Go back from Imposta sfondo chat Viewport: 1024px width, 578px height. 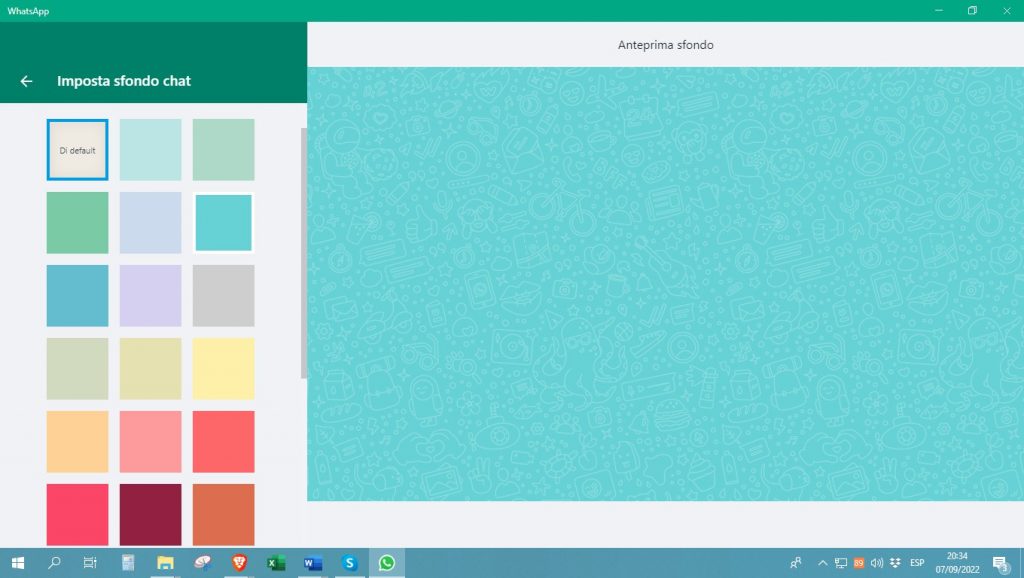(27, 81)
